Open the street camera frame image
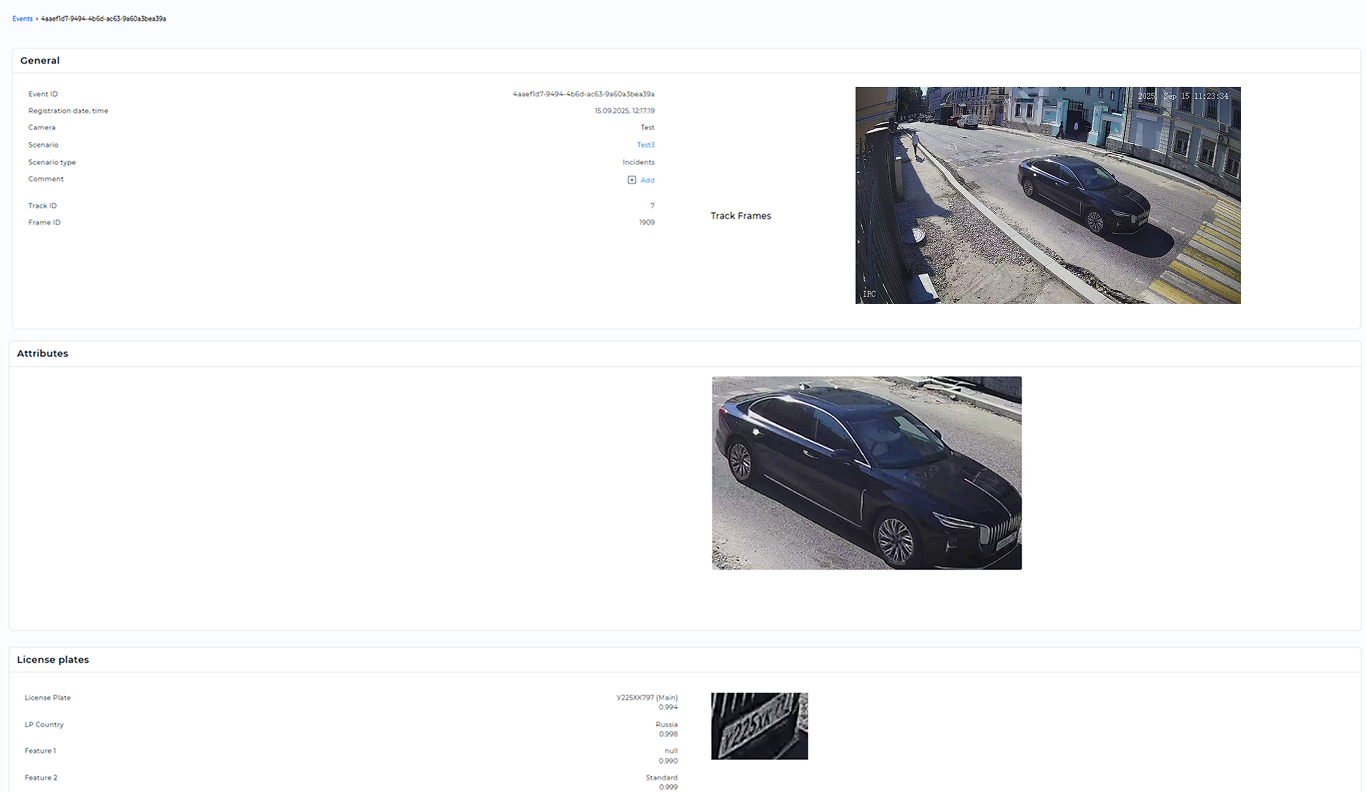 click(x=1047, y=195)
